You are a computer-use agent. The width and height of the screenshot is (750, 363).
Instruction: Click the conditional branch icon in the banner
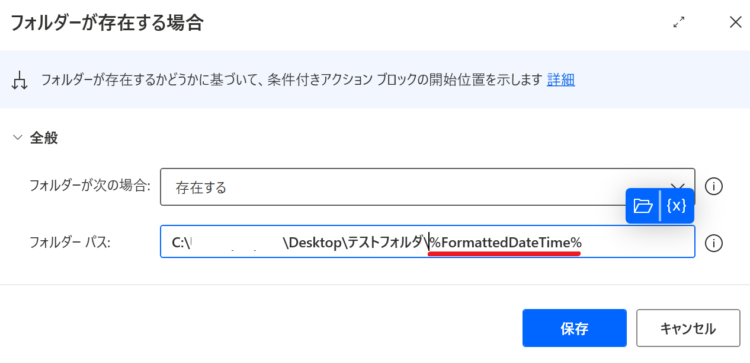(x=20, y=81)
